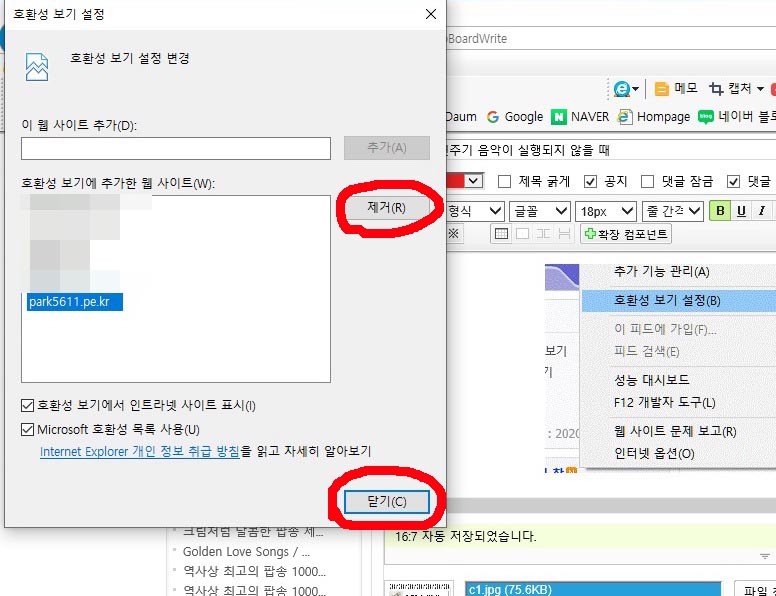Image resolution: width=776 pixels, height=596 pixels.
Task: Open the Google favorites bookmark
Action: tap(515, 117)
